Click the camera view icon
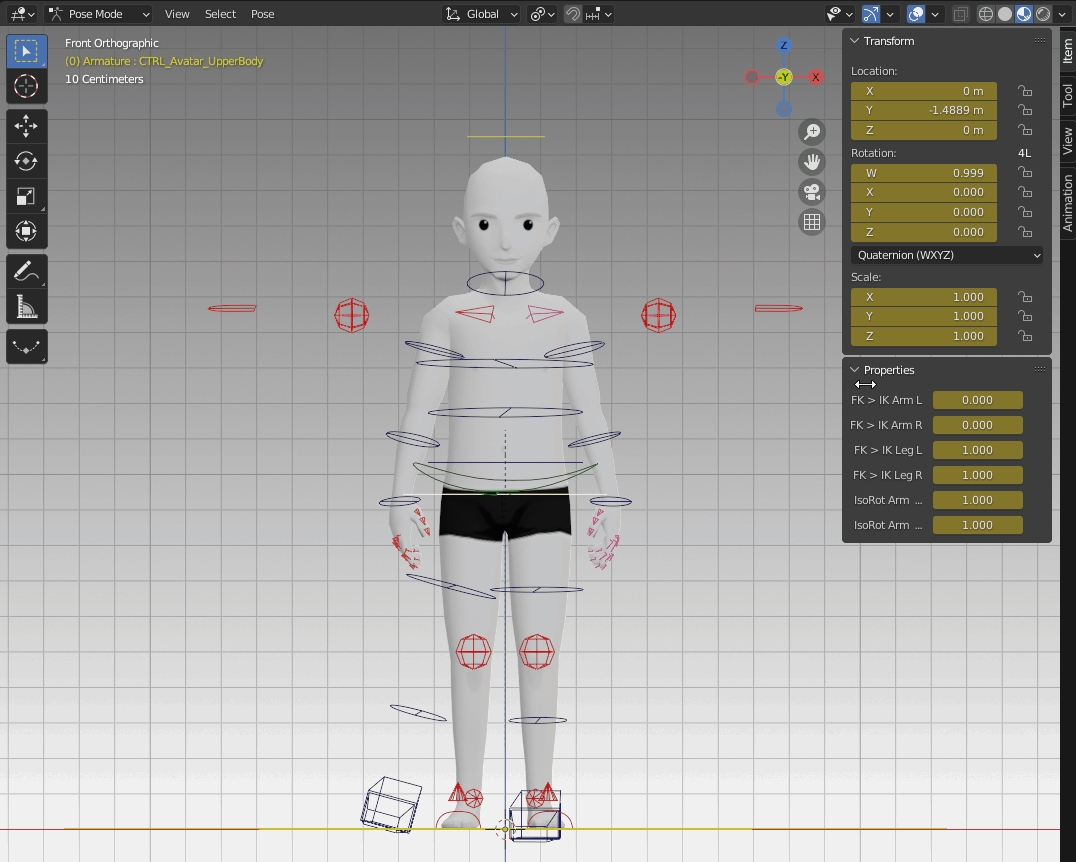This screenshot has height=862, width=1076. pos(812,192)
